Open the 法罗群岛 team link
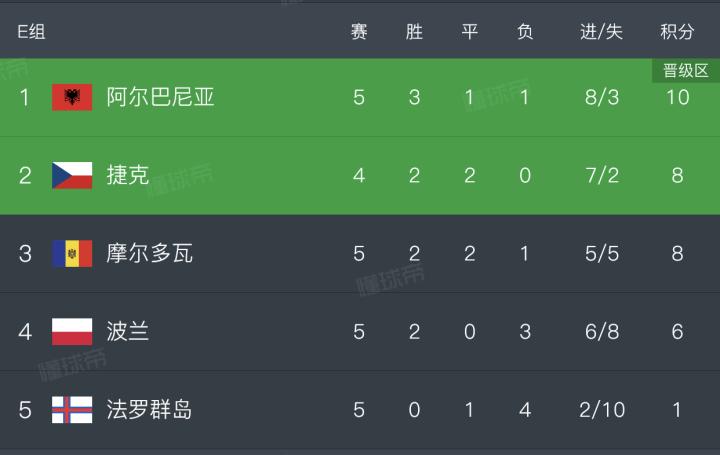The height and width of the screenshot is (455, 720). [x=149, y=410]
